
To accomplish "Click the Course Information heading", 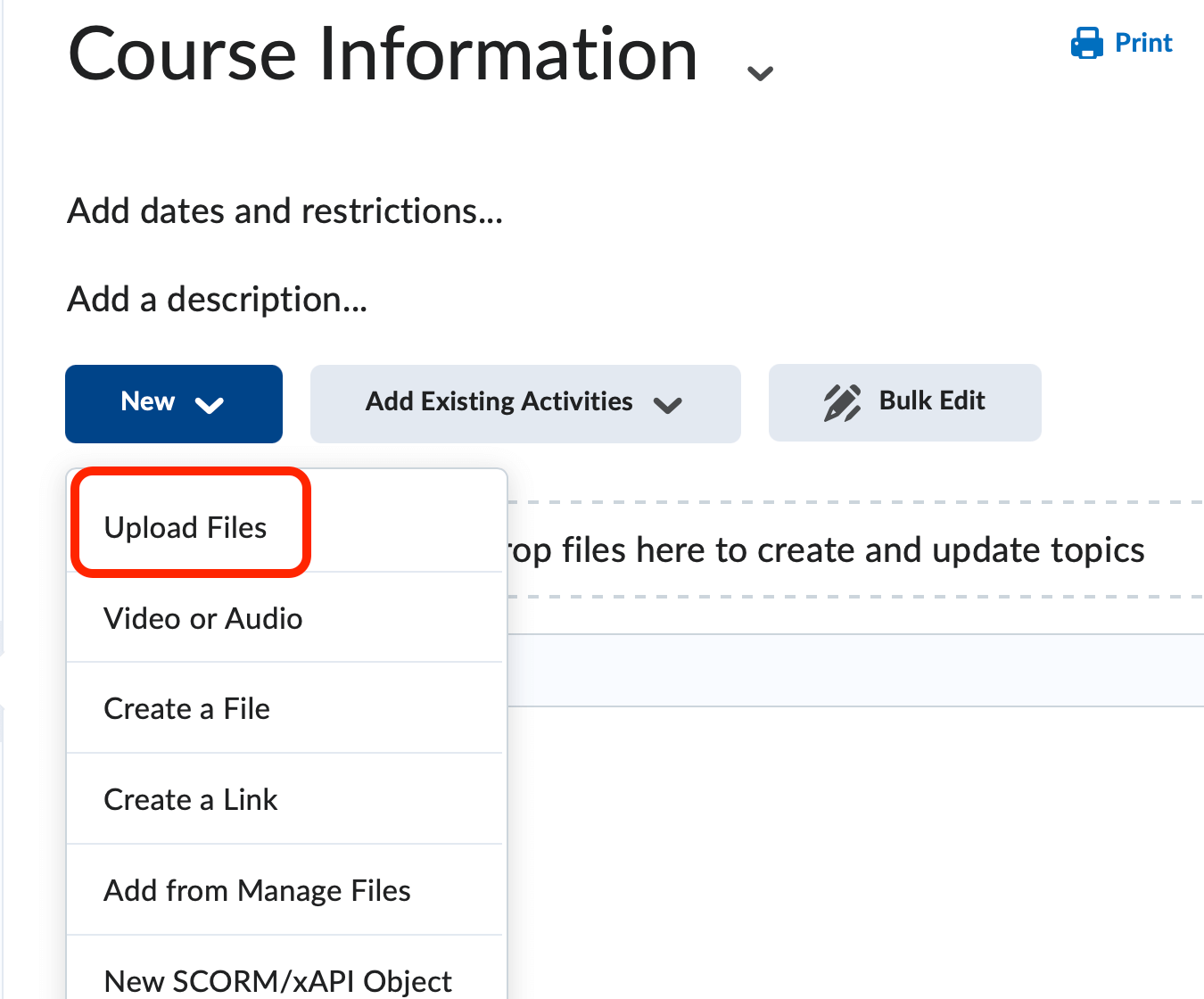I will (x=382, y=55).
